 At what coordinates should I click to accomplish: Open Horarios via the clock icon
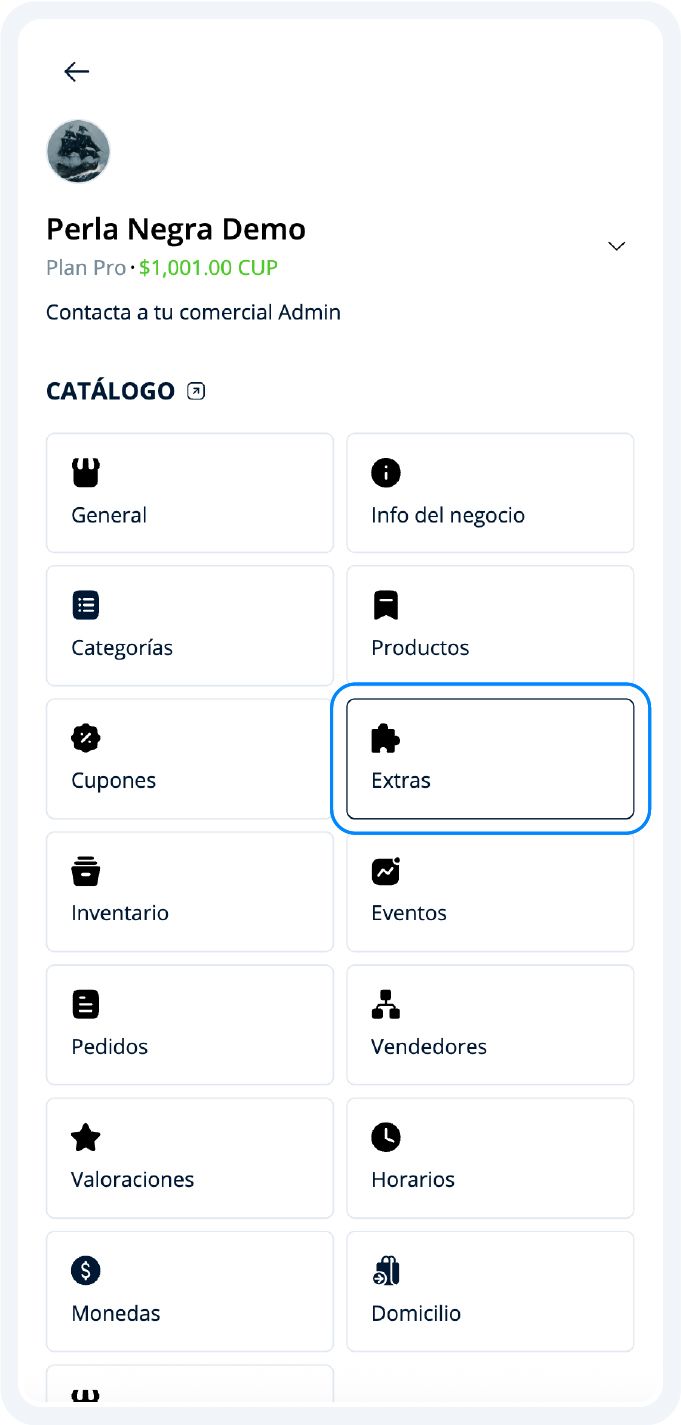pos(386,1137)
